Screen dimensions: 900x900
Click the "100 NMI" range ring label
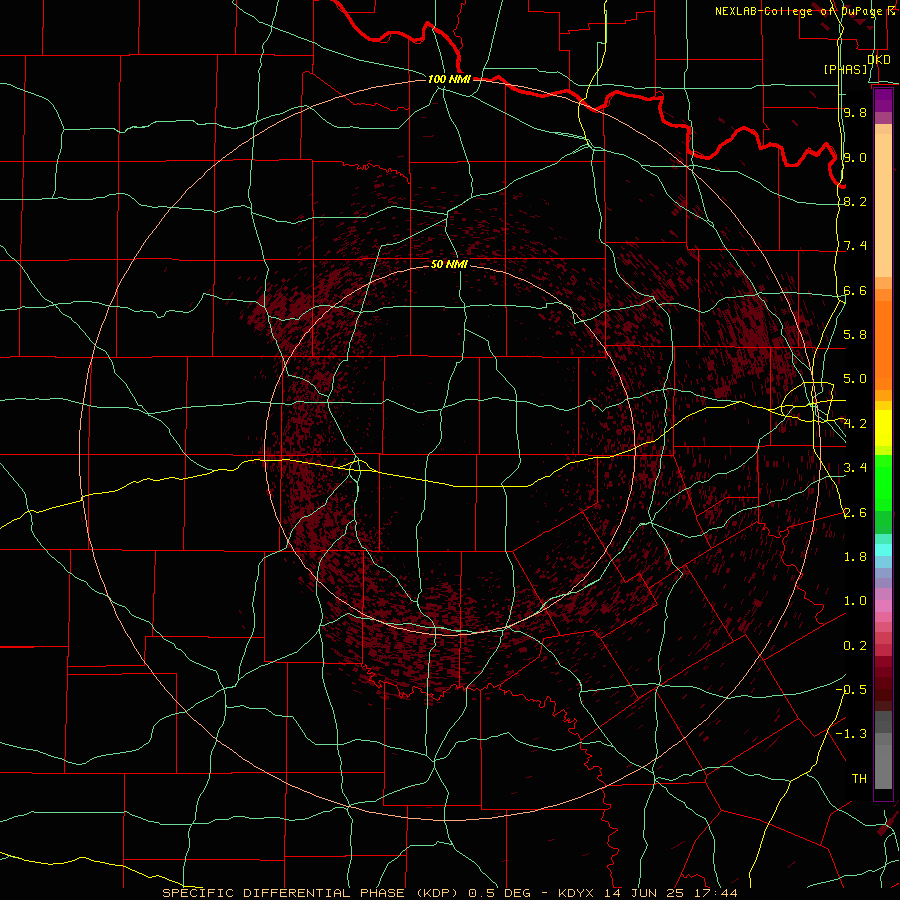tap(449, 79)
